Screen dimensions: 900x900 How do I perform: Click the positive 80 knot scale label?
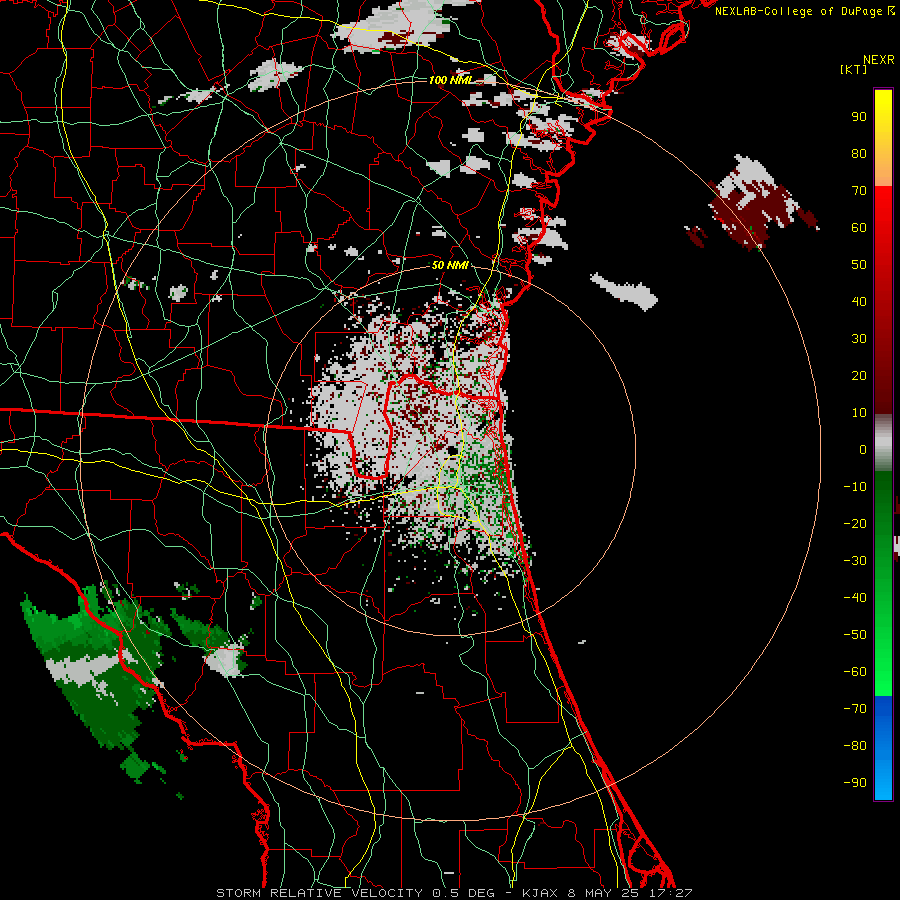[859, 153]
